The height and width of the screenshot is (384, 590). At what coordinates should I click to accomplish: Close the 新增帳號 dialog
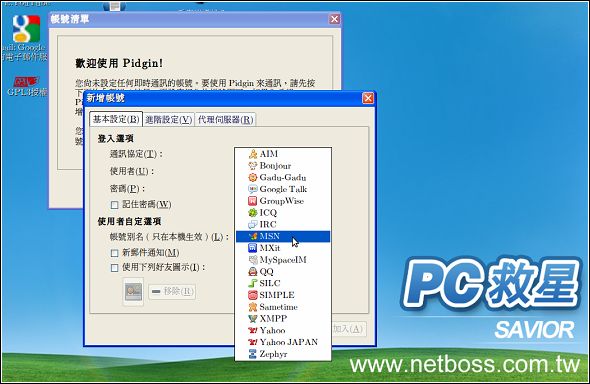point(368,98)
